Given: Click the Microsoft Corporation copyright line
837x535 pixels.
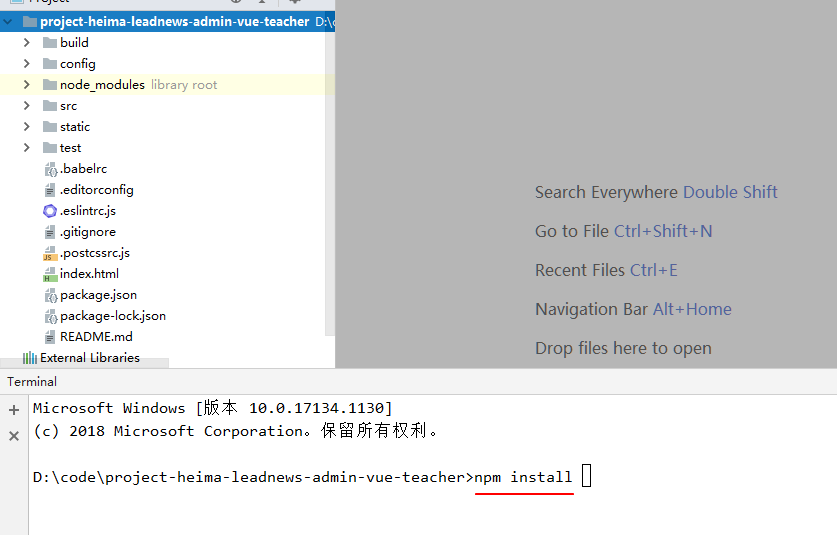Looking at the screenshot, I should pos(235,430).
